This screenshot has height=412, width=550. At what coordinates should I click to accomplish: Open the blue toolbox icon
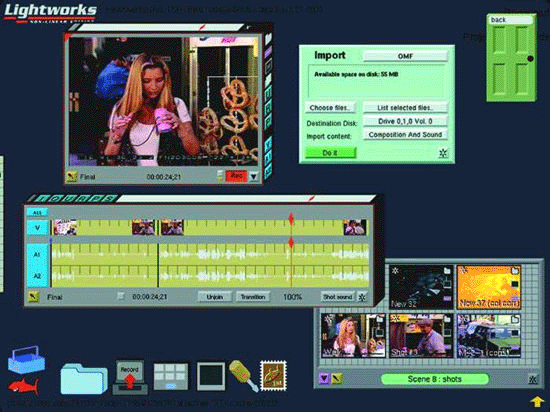click(x=26, y=360)
